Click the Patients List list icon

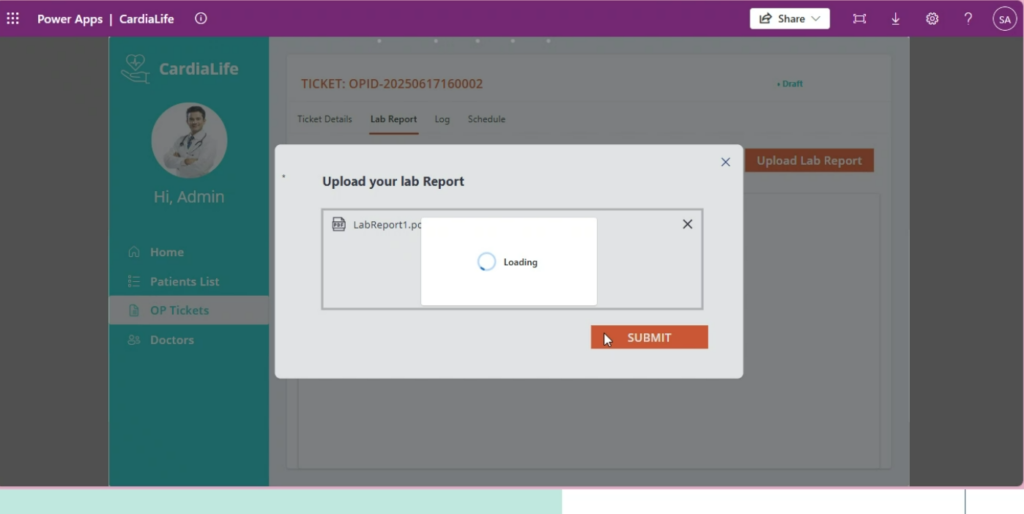pyautogui.click(x=134, y=281)
